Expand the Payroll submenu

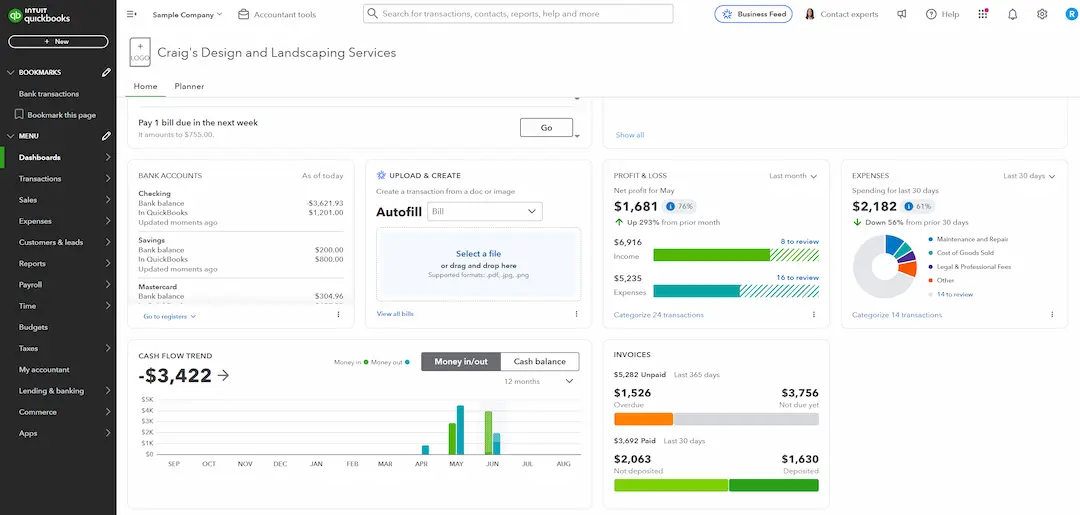click(x=108, y=284)
